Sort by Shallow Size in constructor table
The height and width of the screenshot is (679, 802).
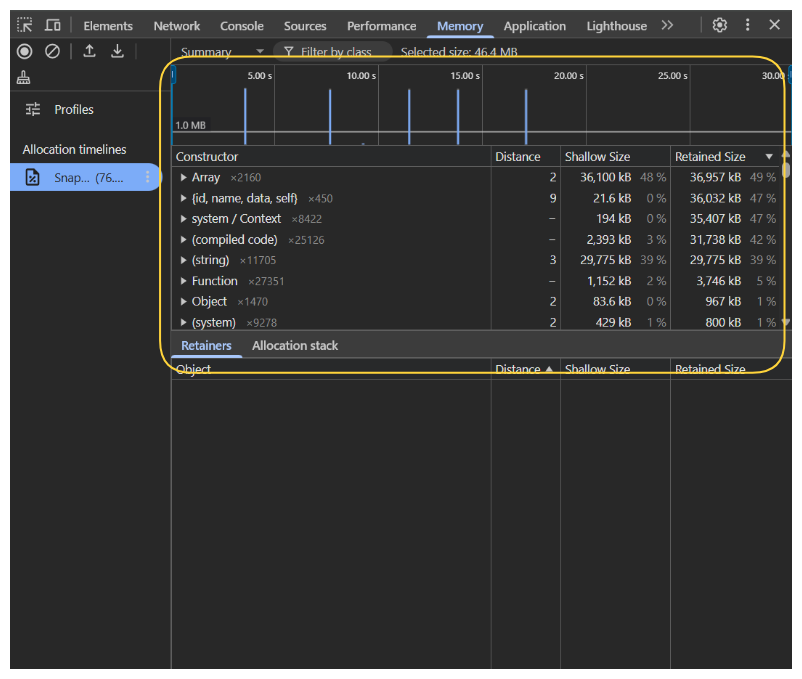pyautogui.click(x=615, y=156)
